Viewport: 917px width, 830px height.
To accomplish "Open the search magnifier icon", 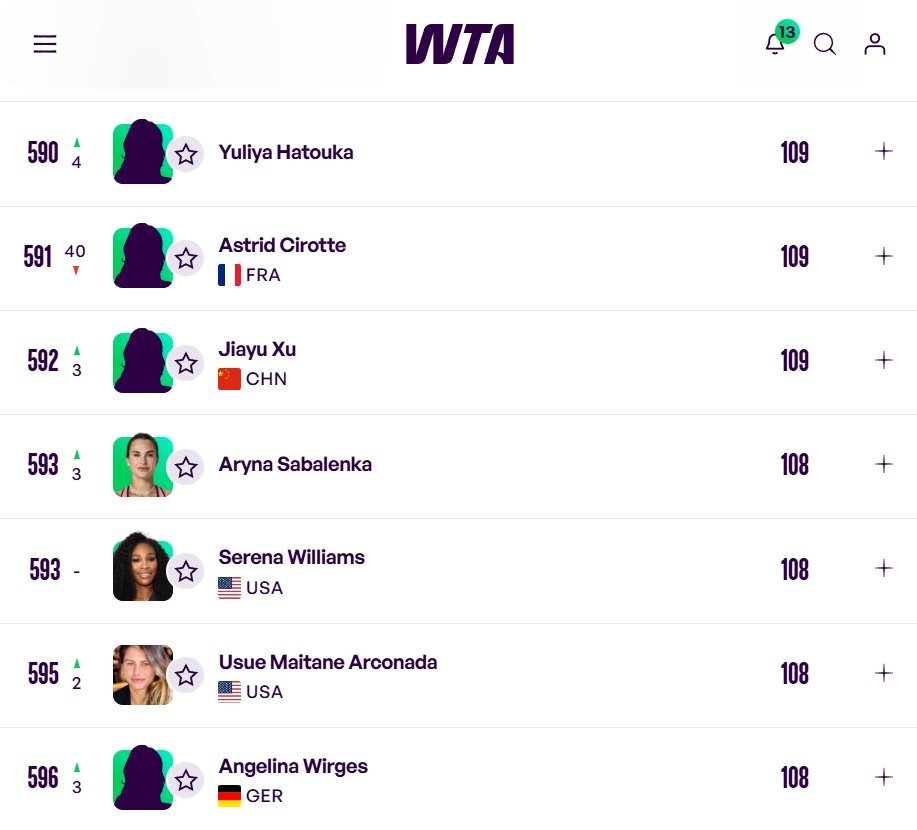I will pos(825,44).
